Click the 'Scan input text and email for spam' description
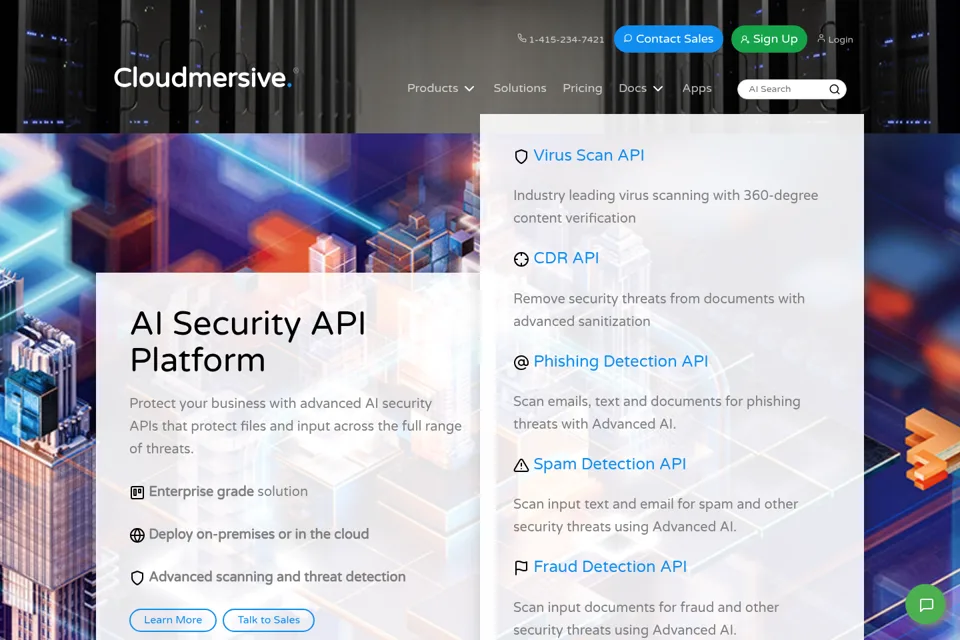The height and width of the screenshot is (640, 960). tap(656, 515)
